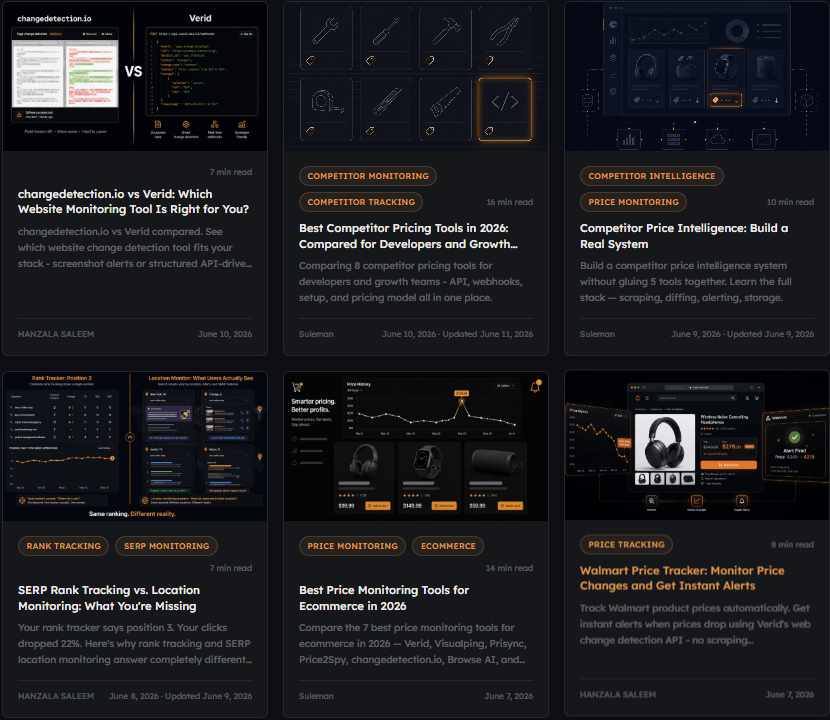Screen dimensions: 830x720
Task: Open the changedetection.io vs Verid article thumbnail
Action: pos(135,76)
